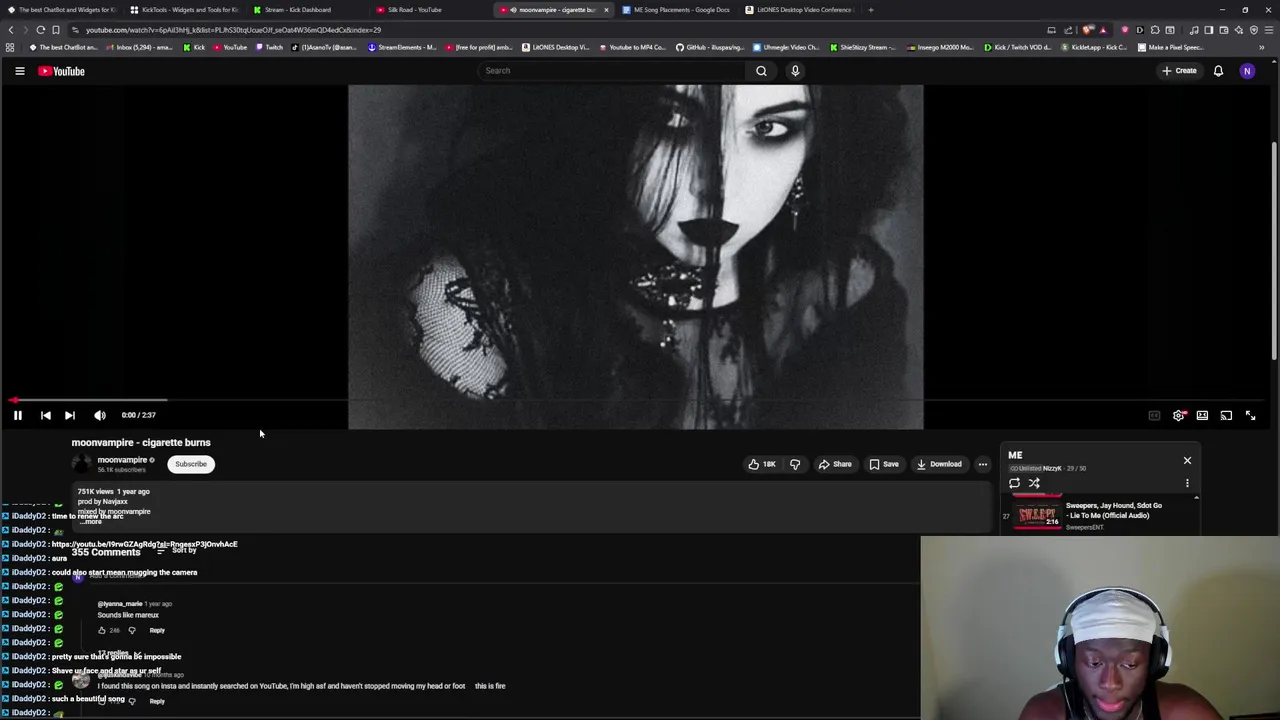This screenshot has height=720, width=1280.
Task: Like @lyanna_marie's comment
Action: [102, 630]
